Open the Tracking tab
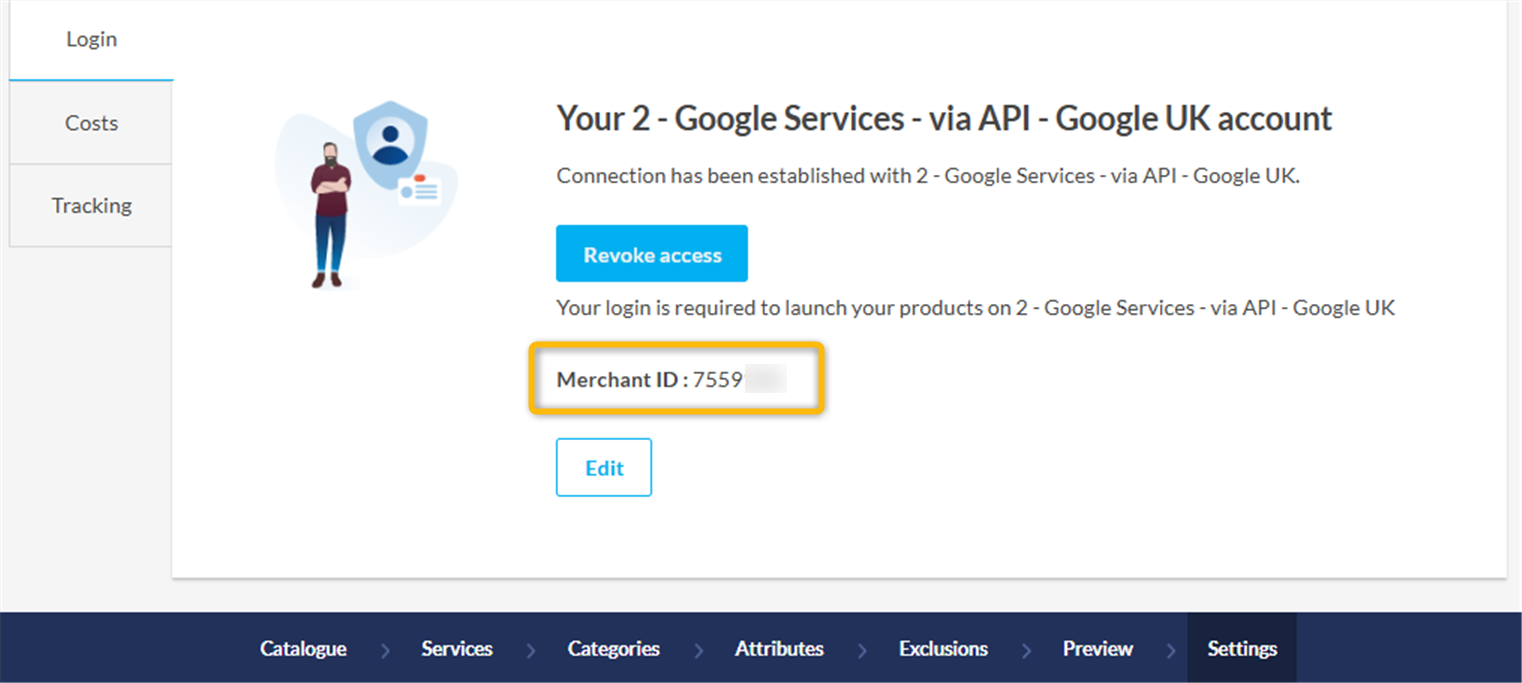Viewport: 1522px width, 683px height. point(91,205)
